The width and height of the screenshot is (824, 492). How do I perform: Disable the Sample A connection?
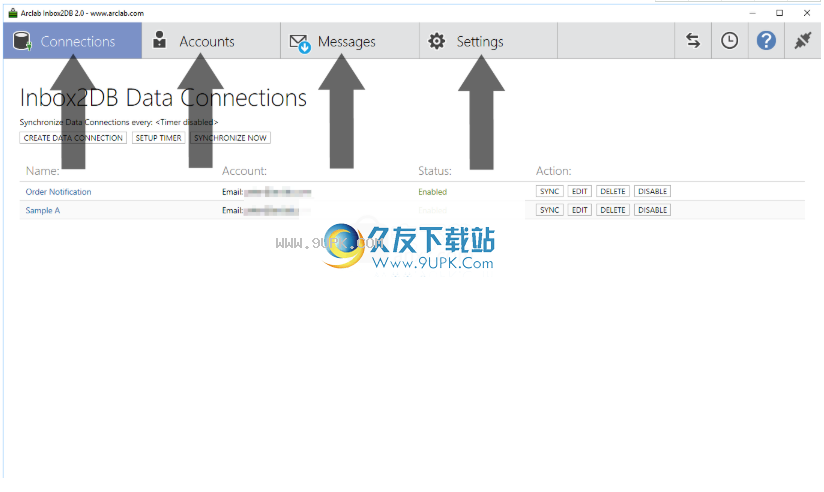point(652,210)
